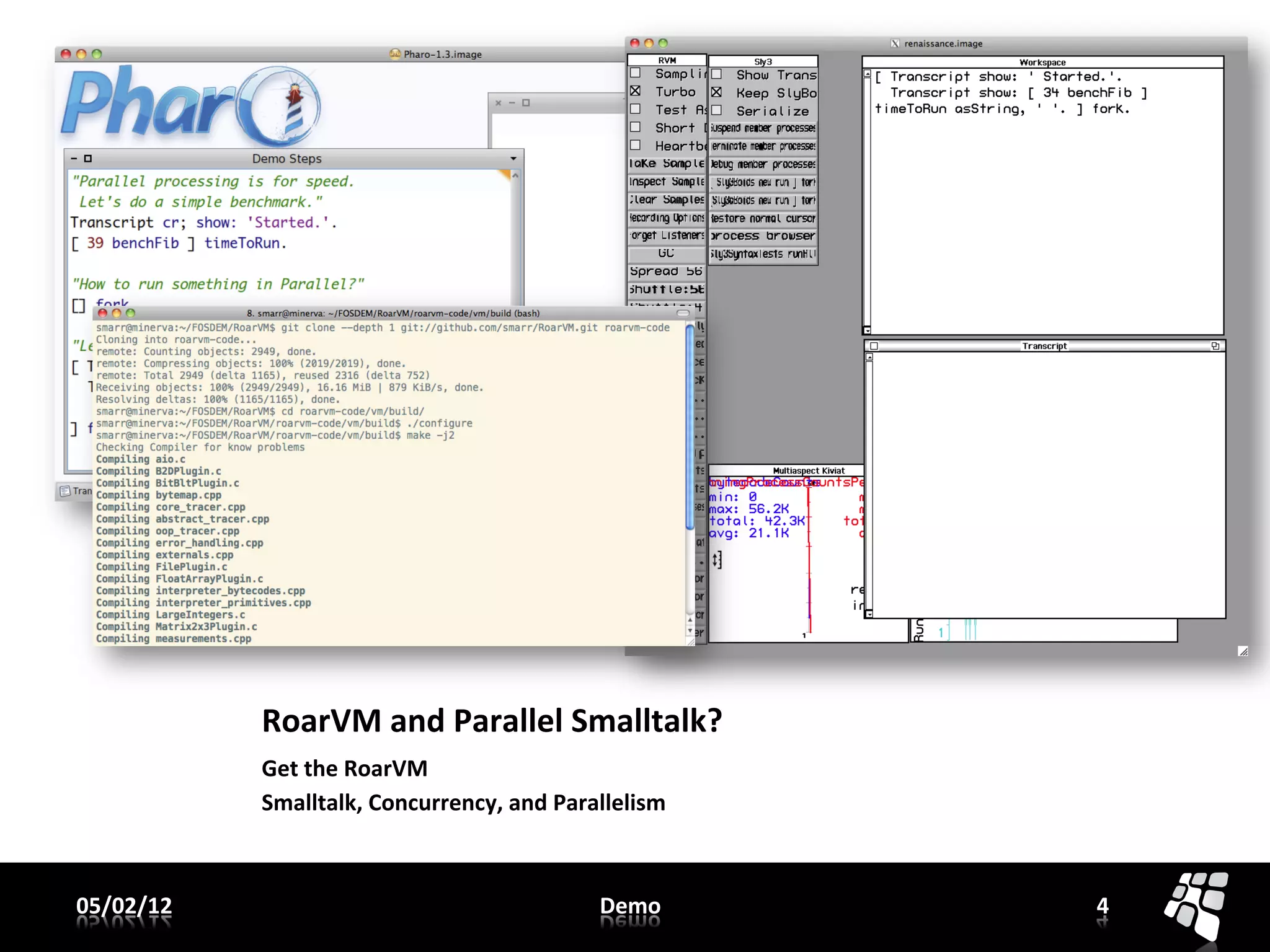1270x952 pixels.
Task: Click Terminate member processes in Sly3
Action: tap(763, 146)
